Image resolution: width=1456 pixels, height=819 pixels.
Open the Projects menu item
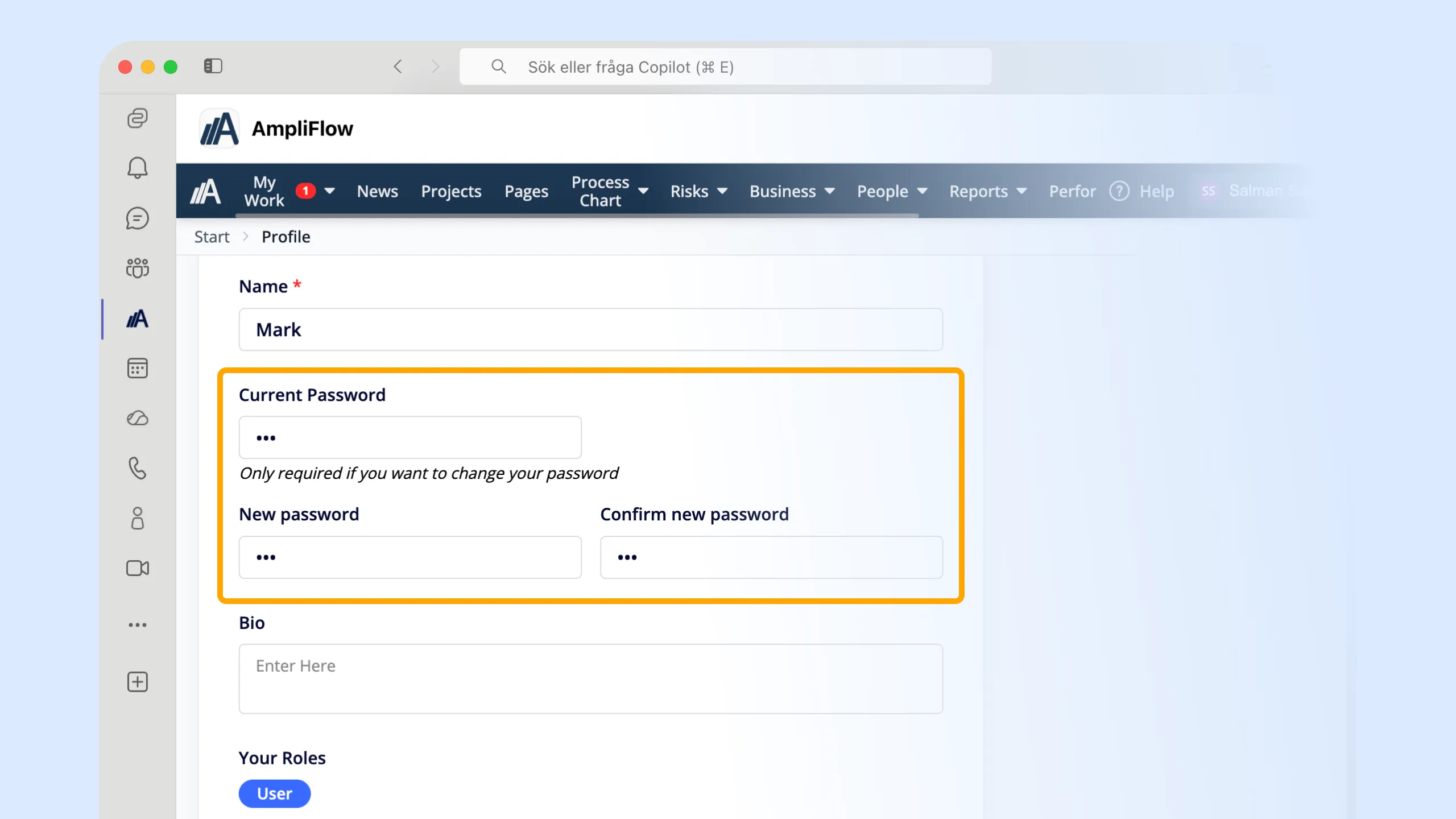pos(451,191)
